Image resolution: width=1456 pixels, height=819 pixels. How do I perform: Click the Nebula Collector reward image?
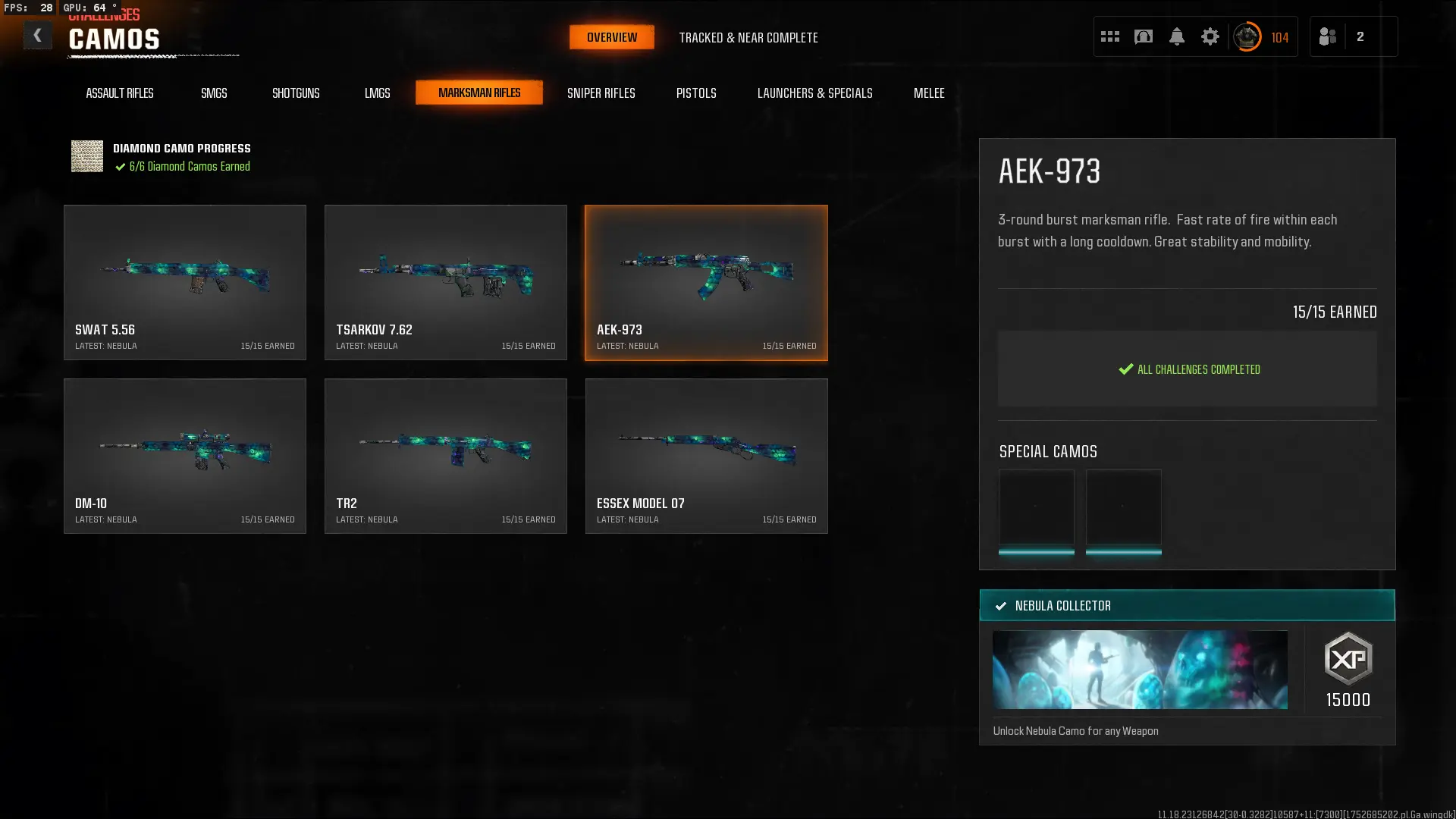[1140, 670]
